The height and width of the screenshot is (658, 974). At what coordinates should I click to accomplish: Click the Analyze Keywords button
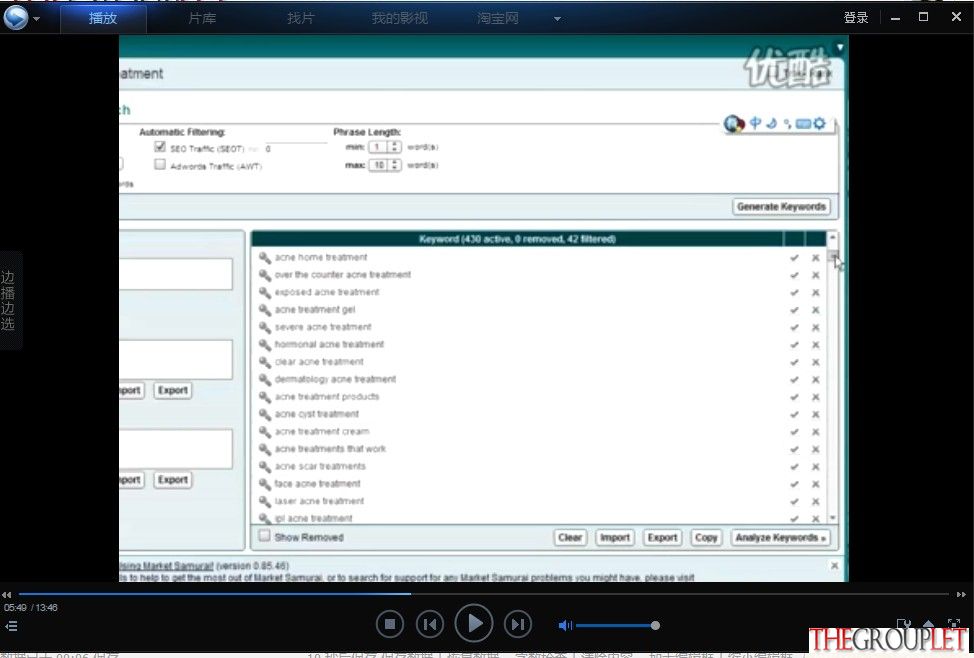point(781,537)
